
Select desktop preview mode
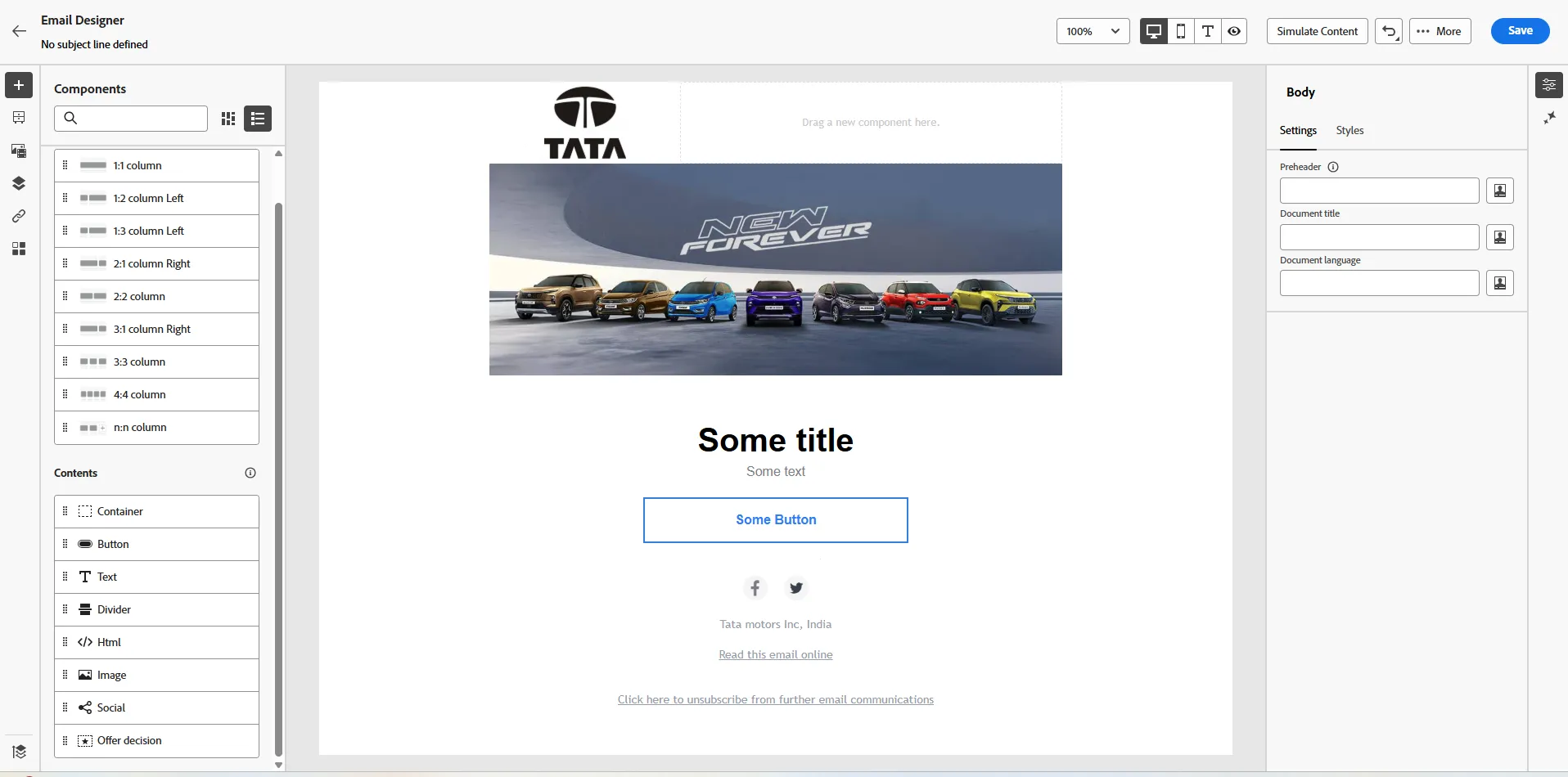click(1154, 31)
